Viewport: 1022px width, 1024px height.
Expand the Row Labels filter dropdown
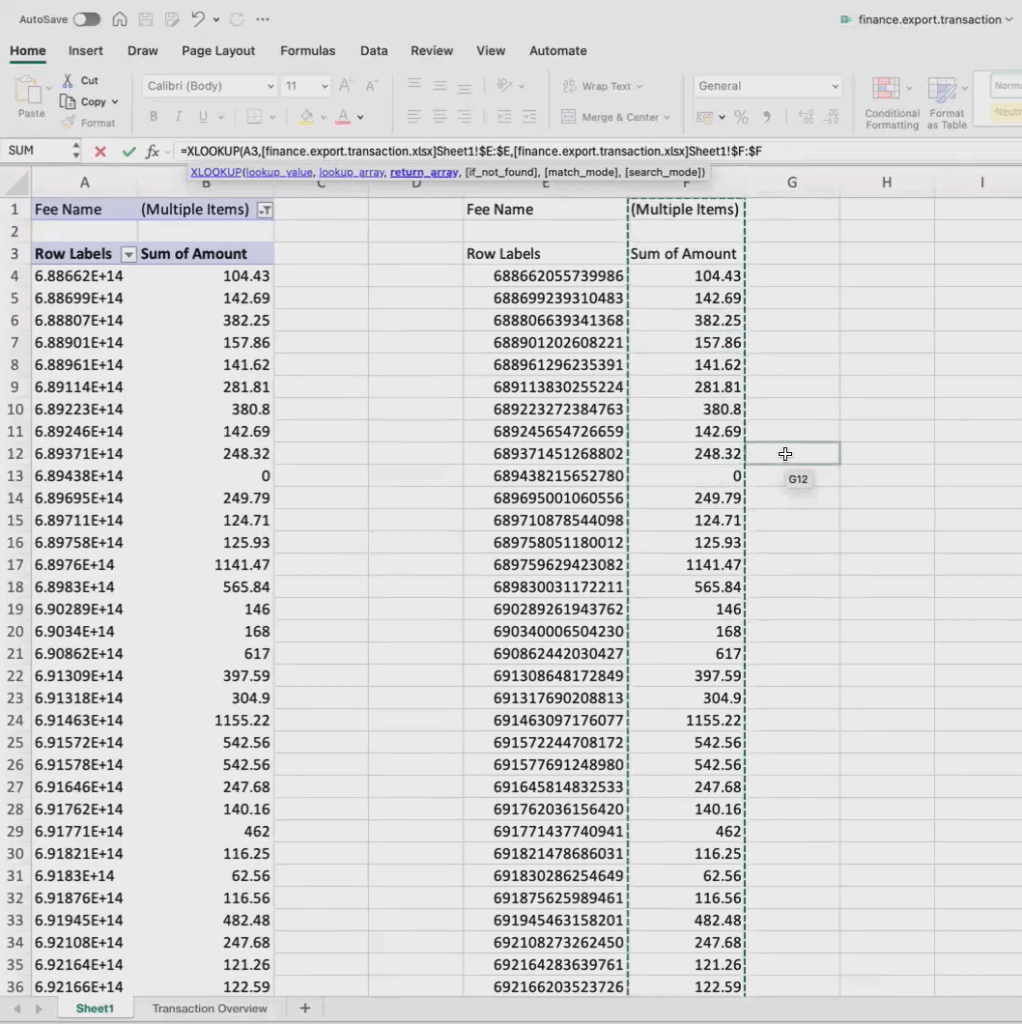tap(128, 254)
